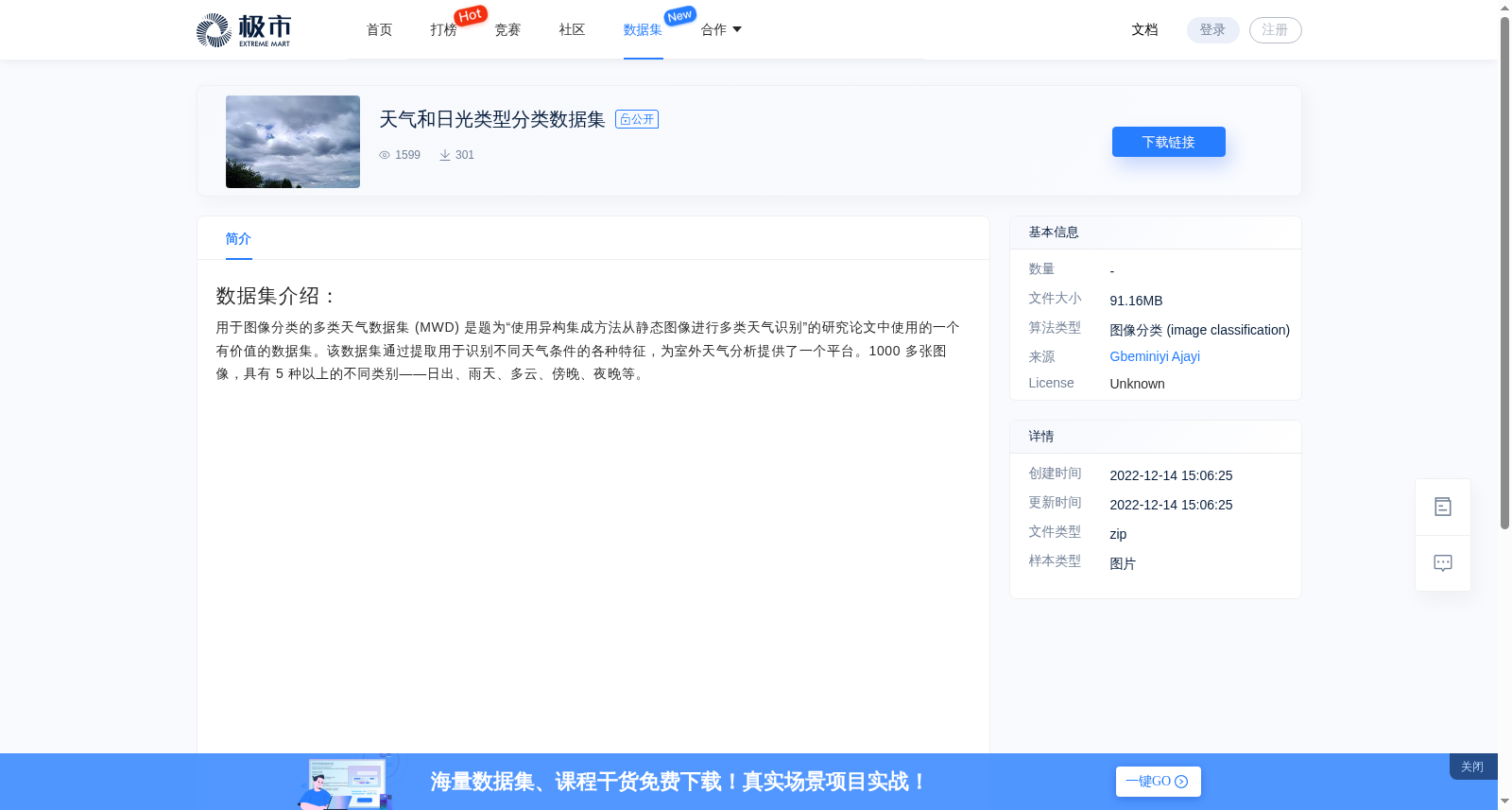
Task: Click the 基本信息 panel header
Action: coord(1156,233)
